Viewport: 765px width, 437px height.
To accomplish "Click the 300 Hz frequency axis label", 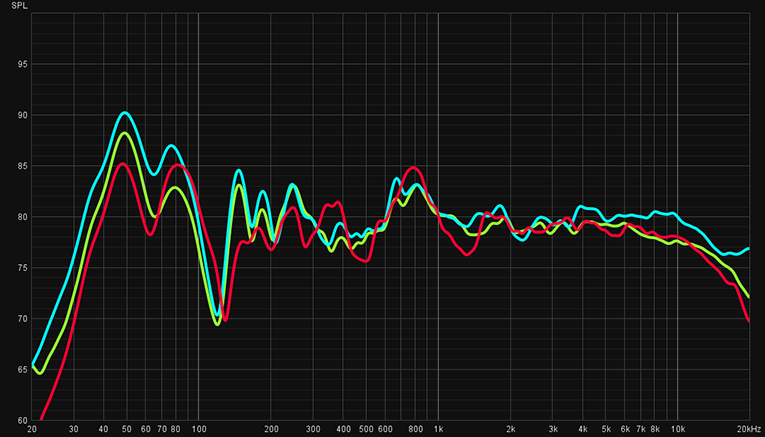I will point(313,430).
